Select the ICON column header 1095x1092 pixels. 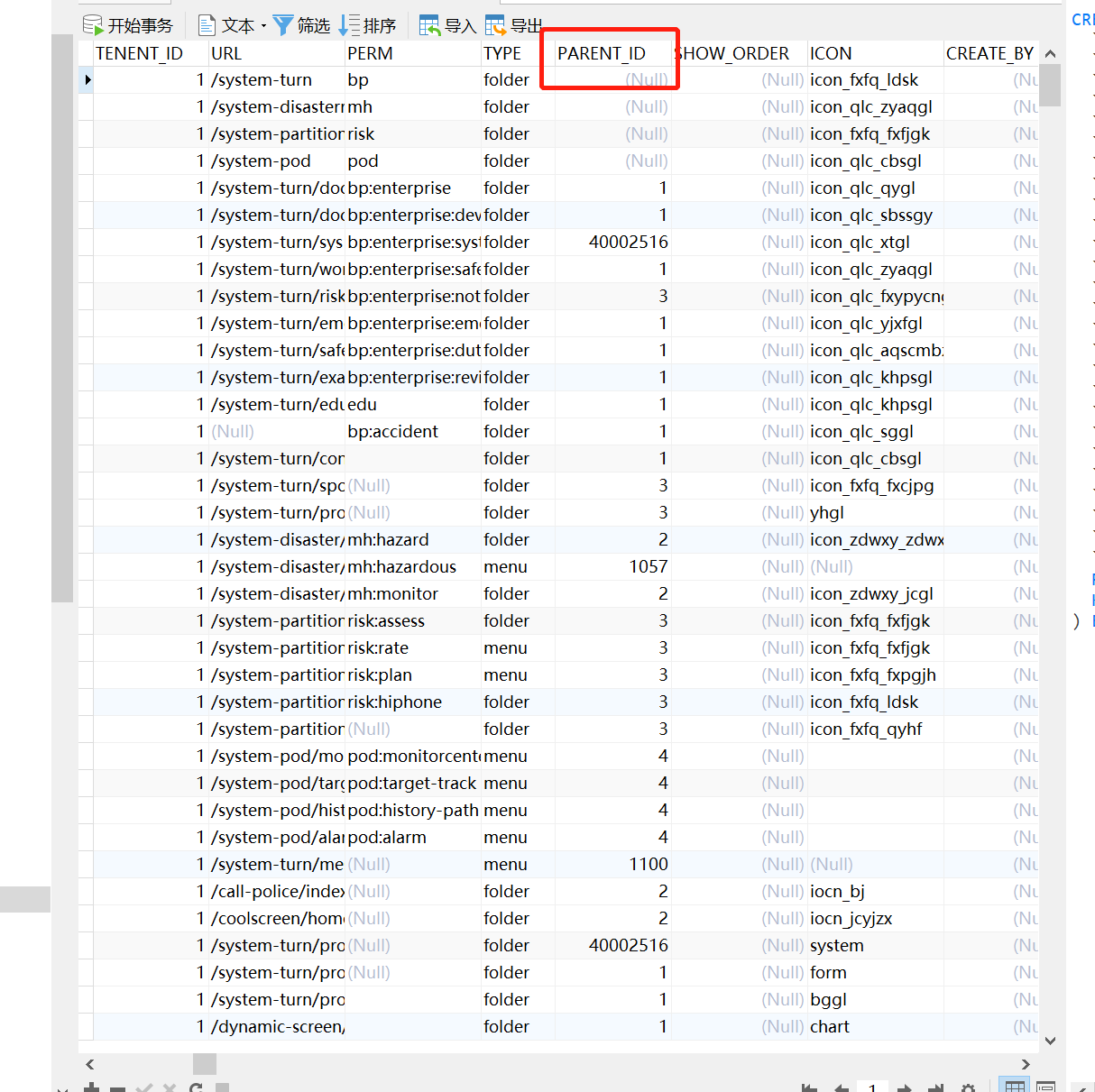(876, 53)
